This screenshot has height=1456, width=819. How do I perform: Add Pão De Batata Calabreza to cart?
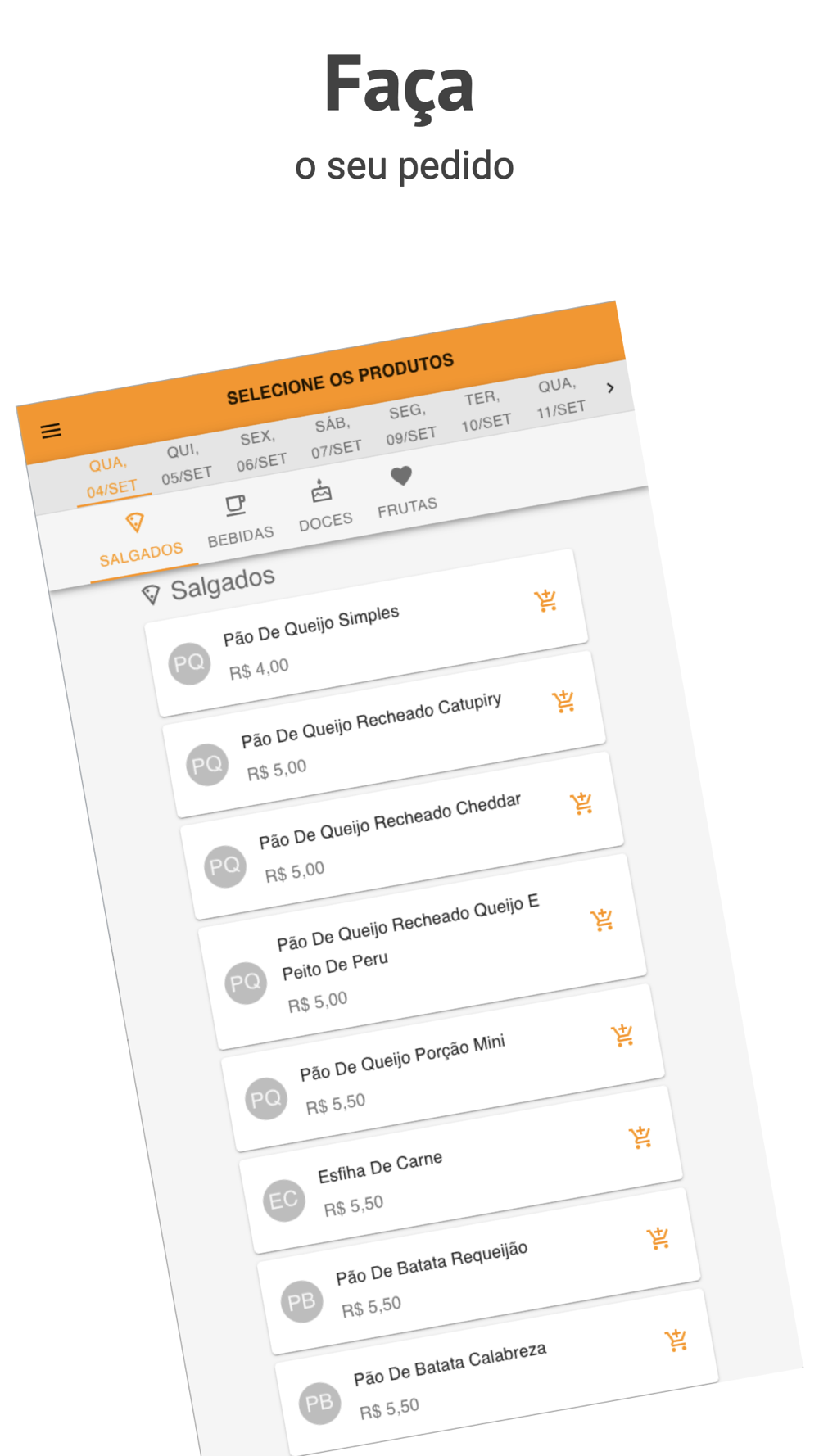point(676,1340)
